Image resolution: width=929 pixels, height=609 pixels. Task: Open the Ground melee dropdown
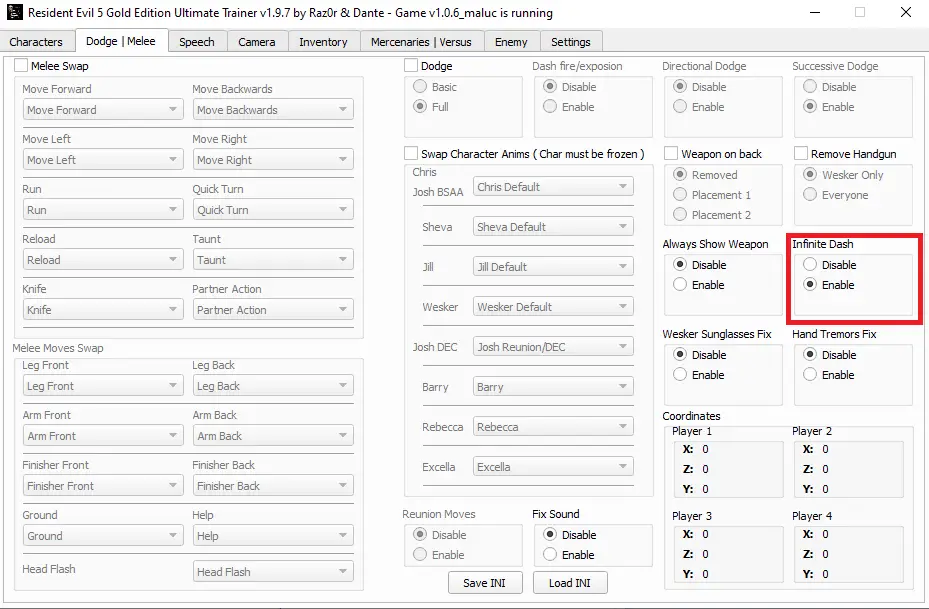[x=103, y=536]
